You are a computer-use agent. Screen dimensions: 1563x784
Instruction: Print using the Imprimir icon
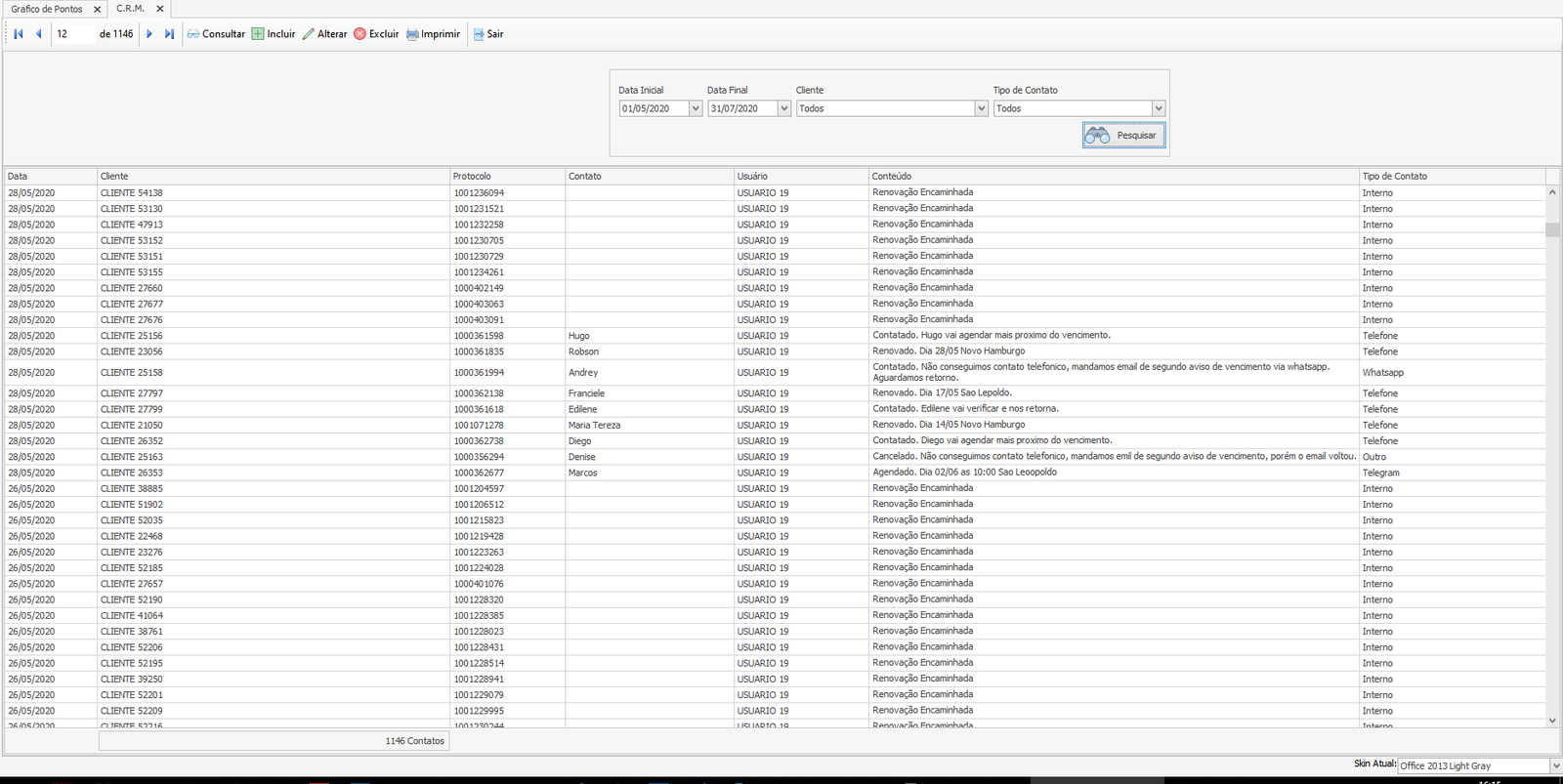412,34
